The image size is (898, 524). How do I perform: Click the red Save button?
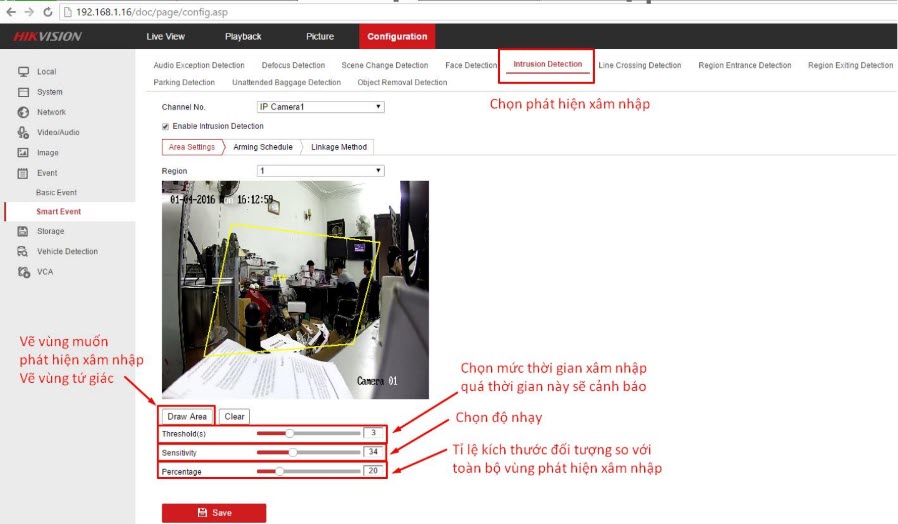click(x=214, y=512)
